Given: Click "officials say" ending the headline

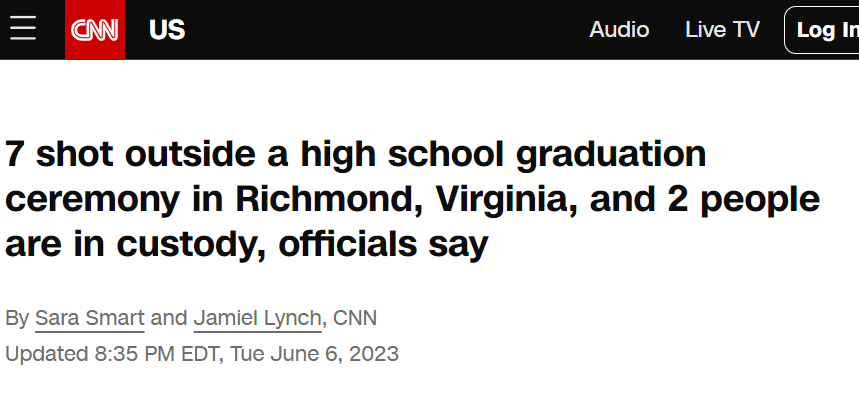Looking at the screenshot, I should 383,244.
